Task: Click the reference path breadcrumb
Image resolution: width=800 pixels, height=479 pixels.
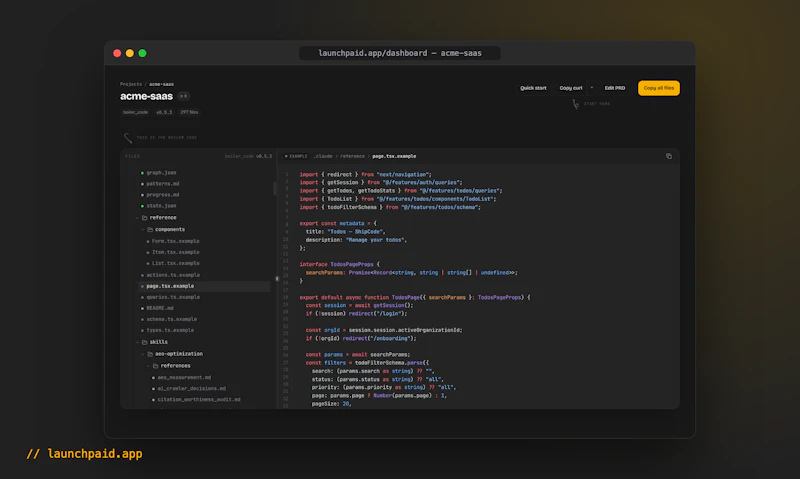Action: (x=353, y=156)
